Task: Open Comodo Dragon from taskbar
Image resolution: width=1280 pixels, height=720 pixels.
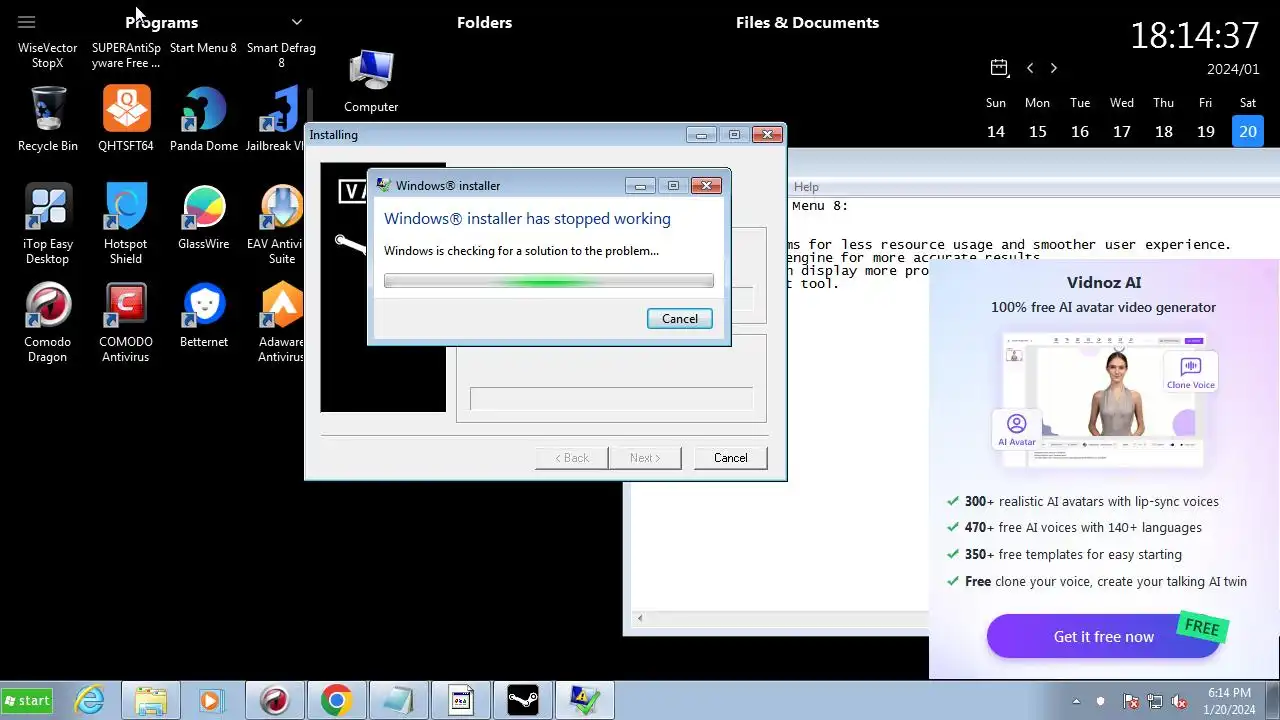Action: coord(274,700)
